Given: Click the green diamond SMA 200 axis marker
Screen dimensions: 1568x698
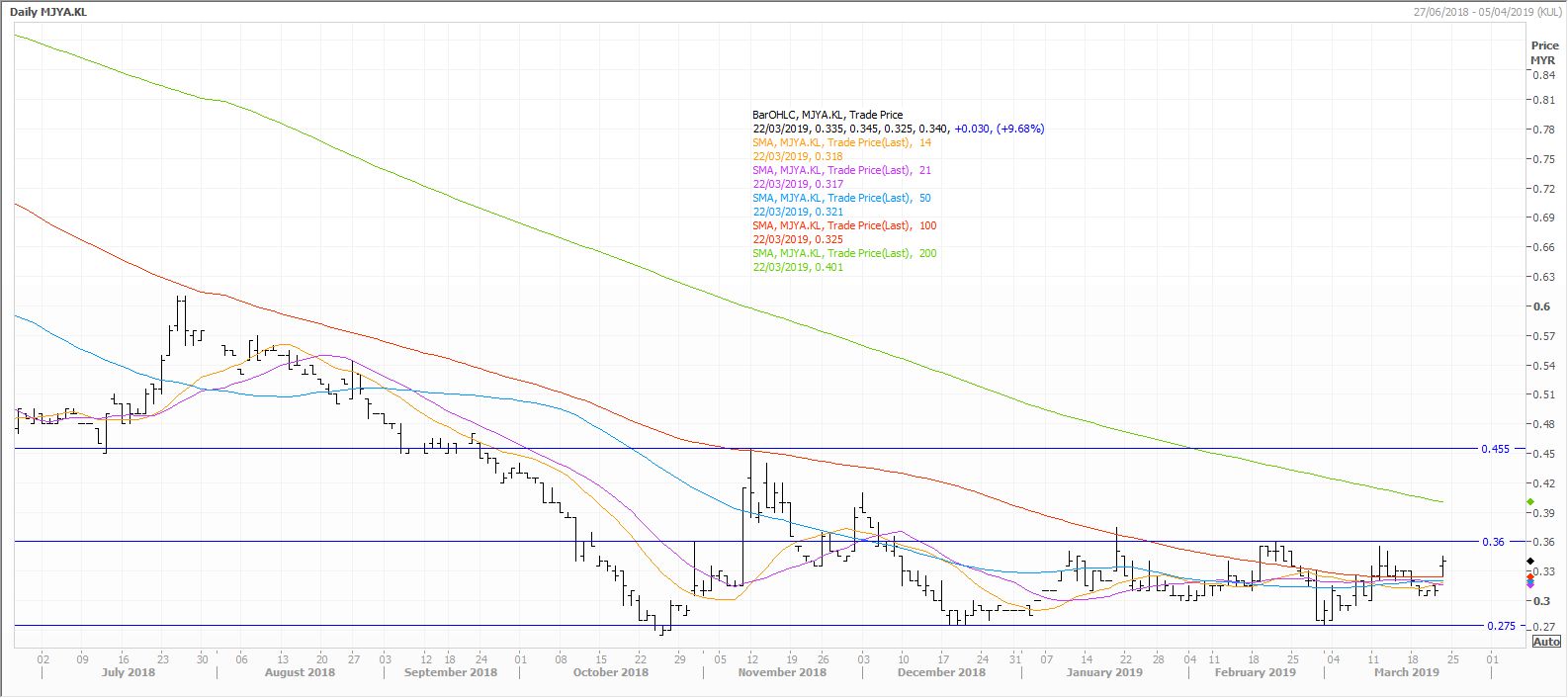Looking at the screenshot, I should coord(1530,502).
